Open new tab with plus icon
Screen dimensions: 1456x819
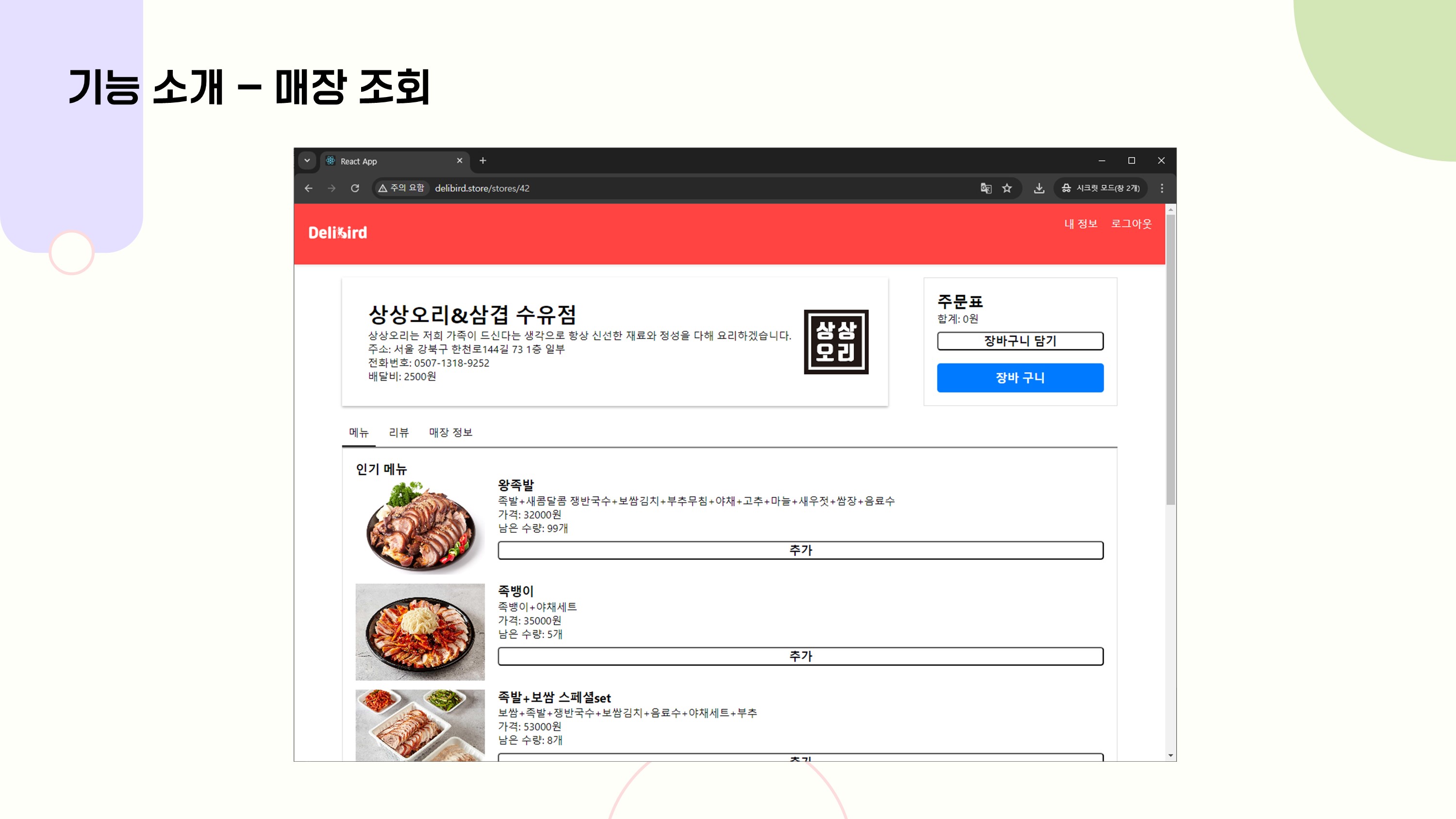point(483,161)
